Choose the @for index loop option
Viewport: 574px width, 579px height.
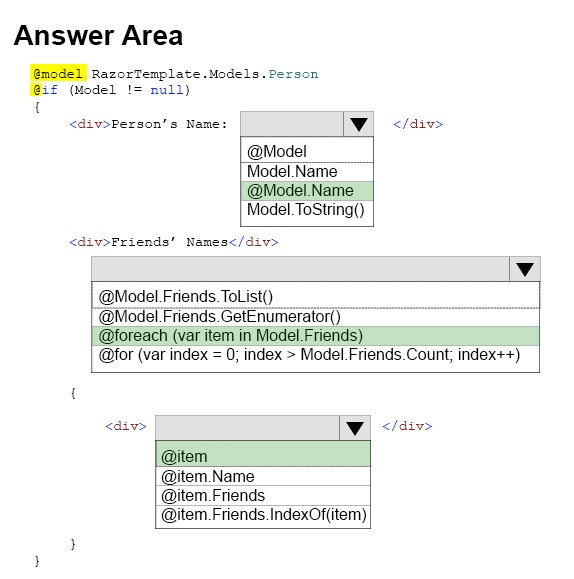315,355
